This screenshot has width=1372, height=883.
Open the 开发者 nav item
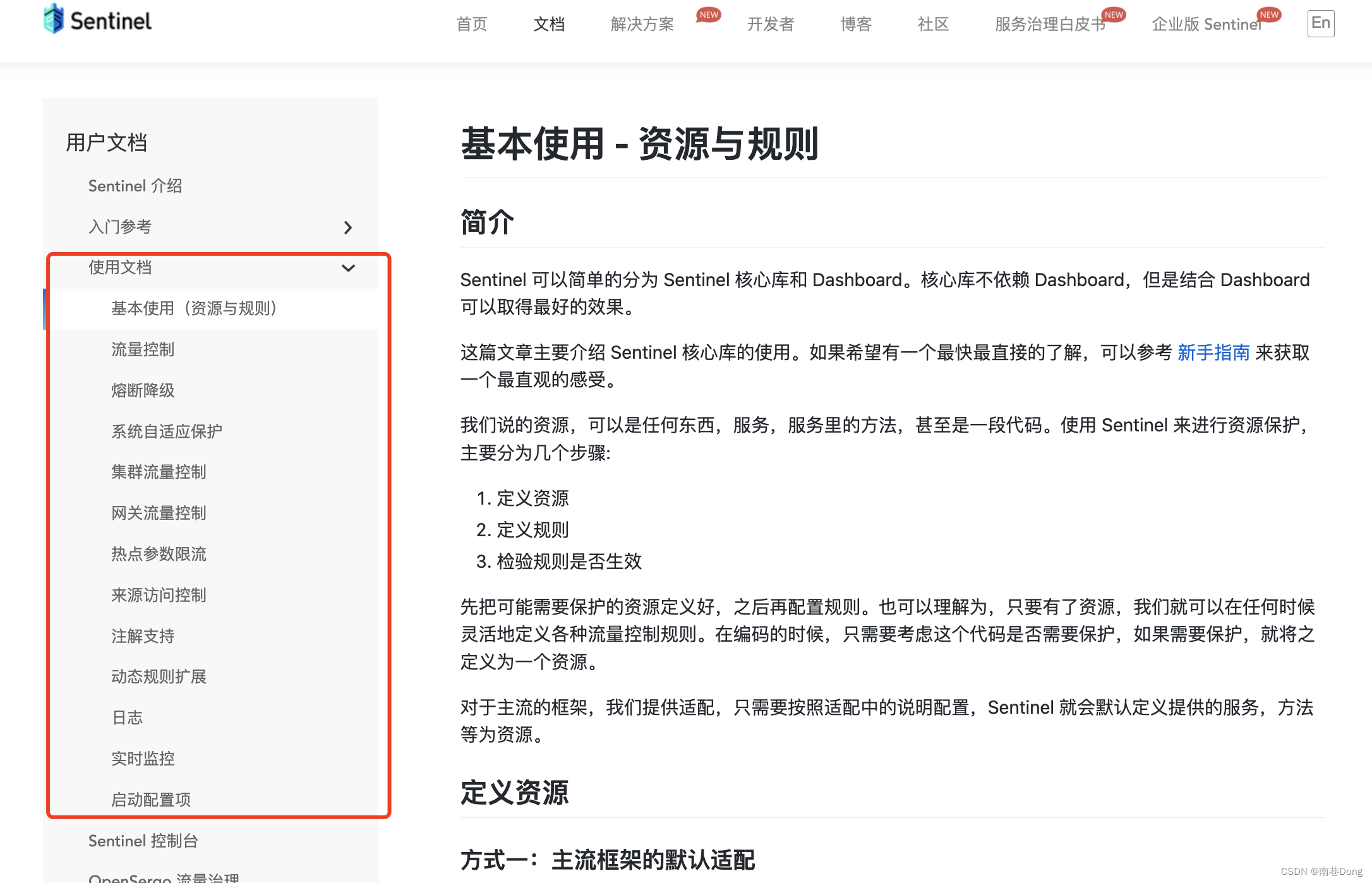771,24
